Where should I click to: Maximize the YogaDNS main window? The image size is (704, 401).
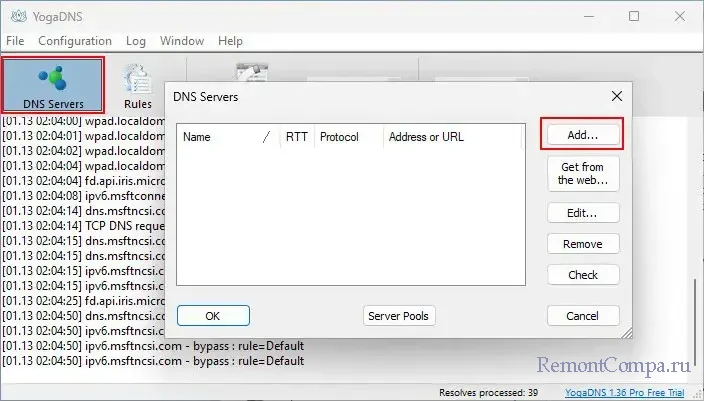pyautogui.click(x=634, y=15)
